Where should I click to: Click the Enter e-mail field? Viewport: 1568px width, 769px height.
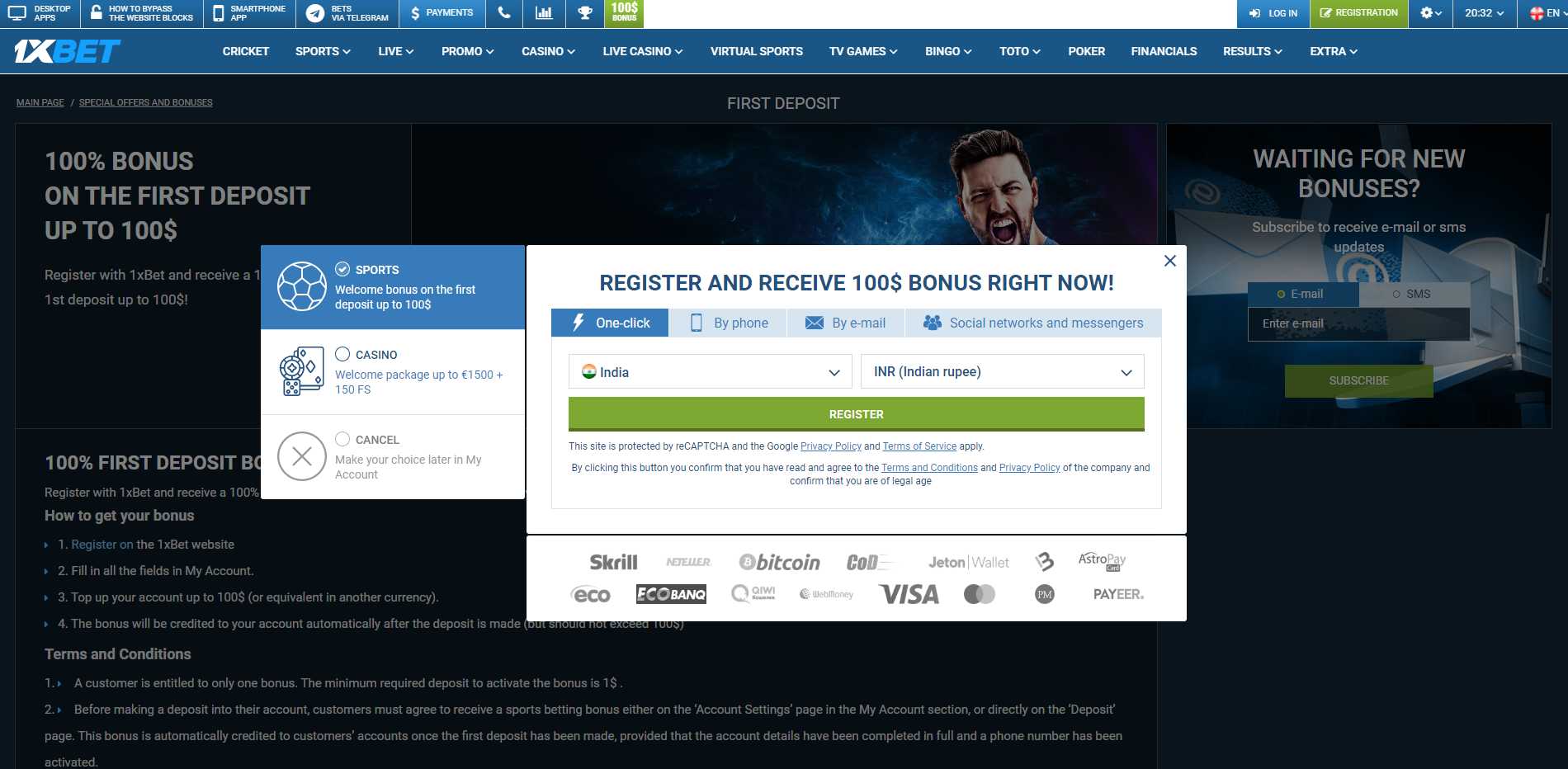click(x=1359, y=324)
